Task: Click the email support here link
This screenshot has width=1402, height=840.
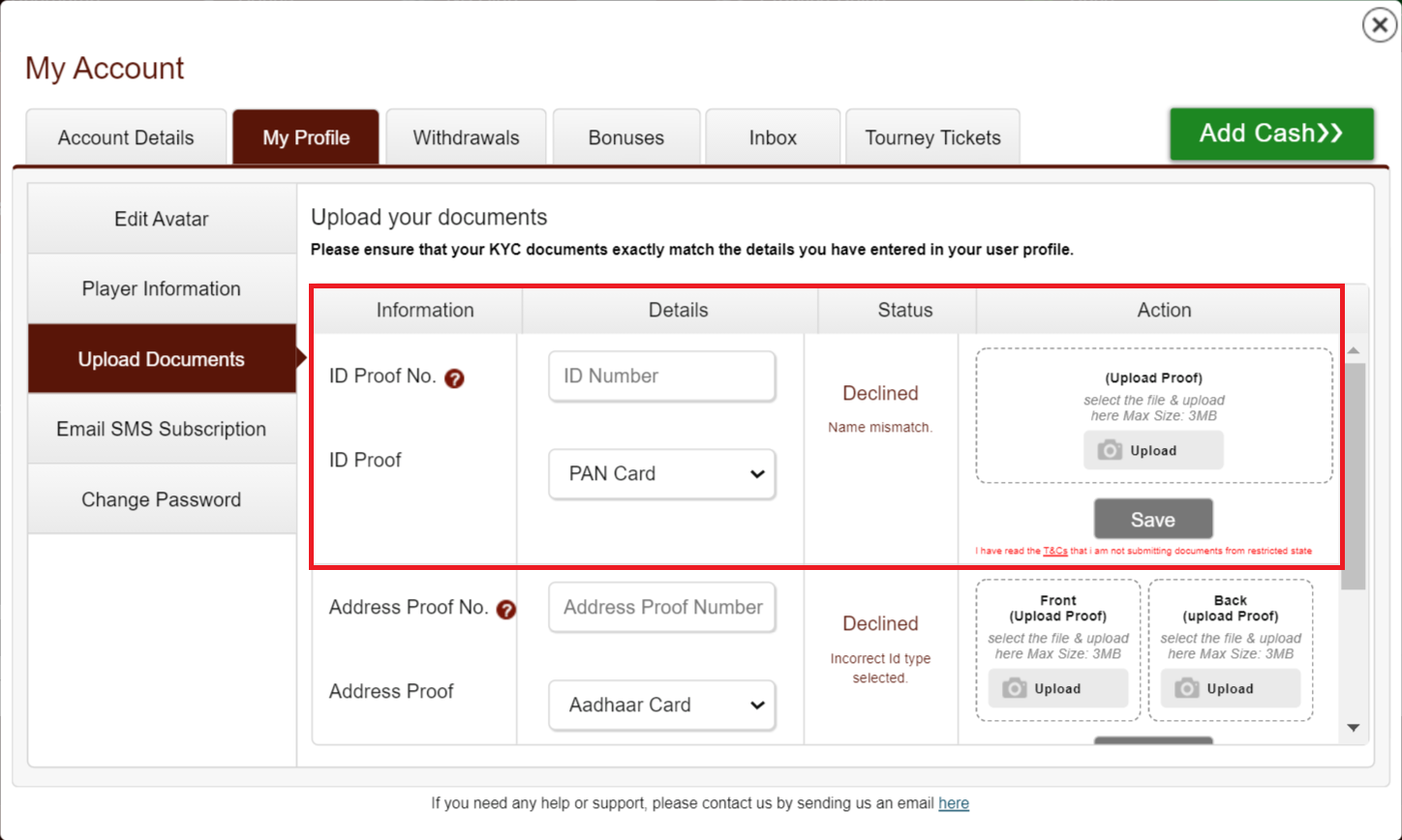Action: pos(954,803)
